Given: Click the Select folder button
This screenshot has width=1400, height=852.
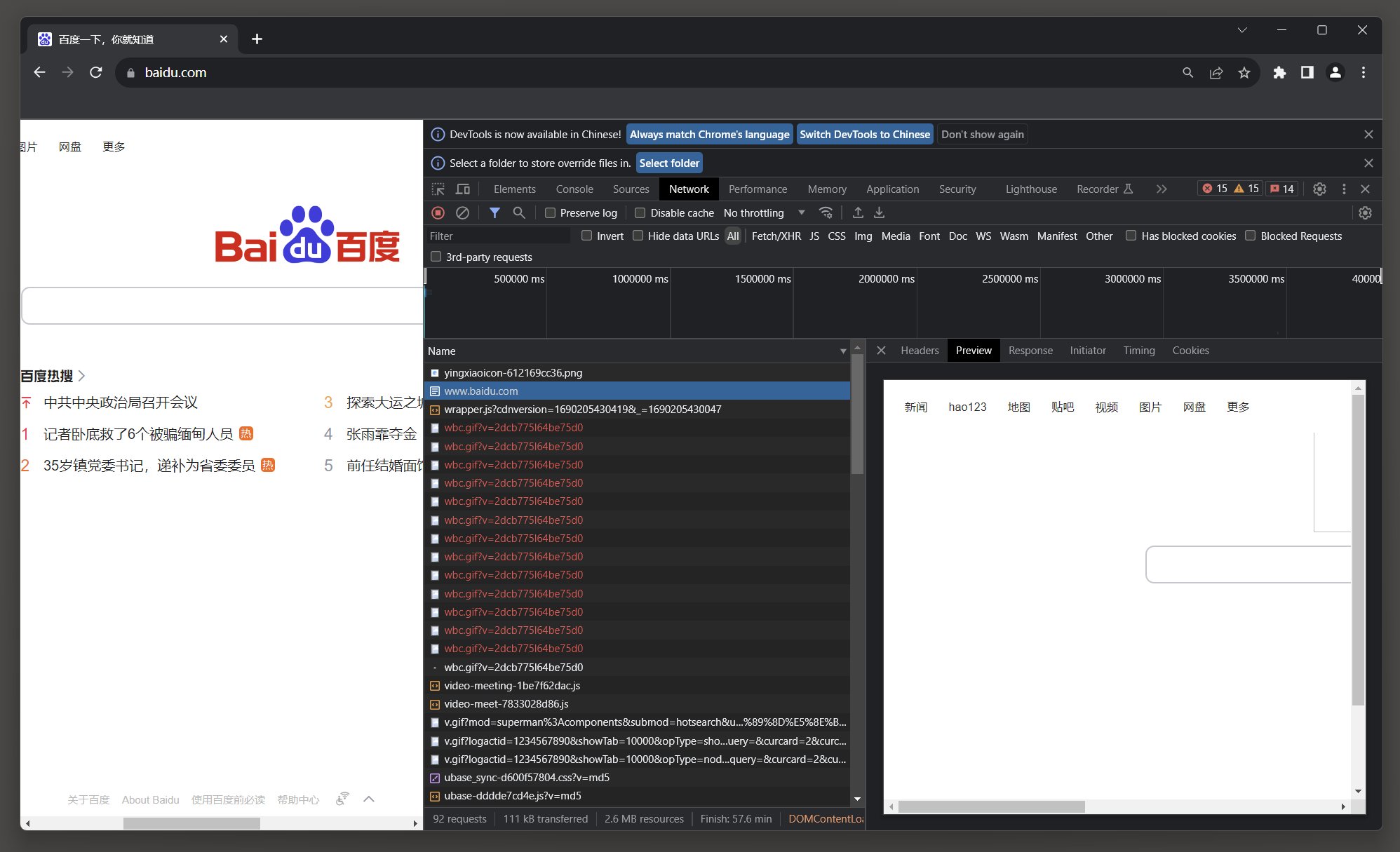Looking at the screenshot, I should pos(669,163).
